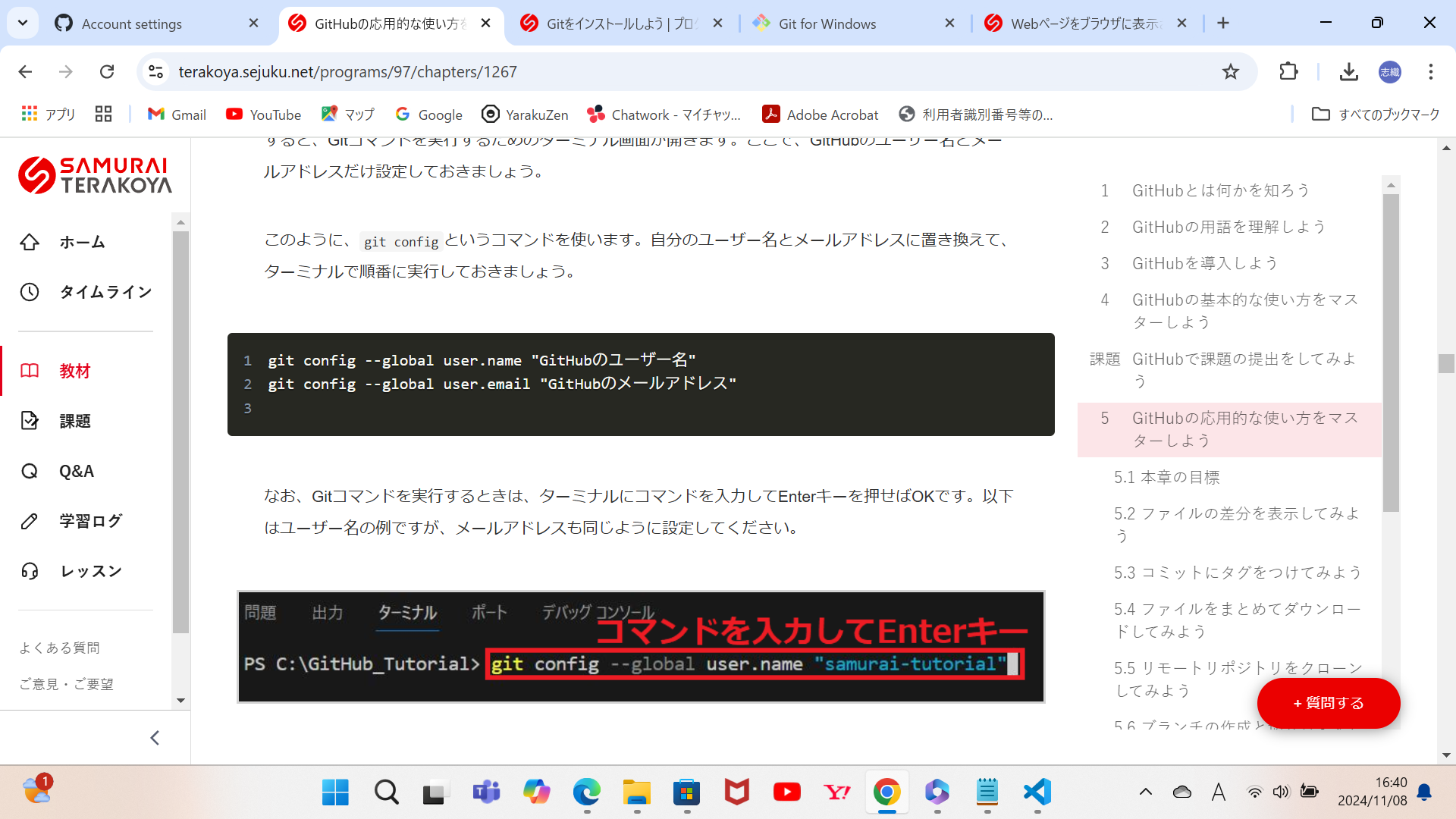Open the SAMURAI TERAKOYA logo home link
Screen dimensions: 1456x819
tap(95, 175)
